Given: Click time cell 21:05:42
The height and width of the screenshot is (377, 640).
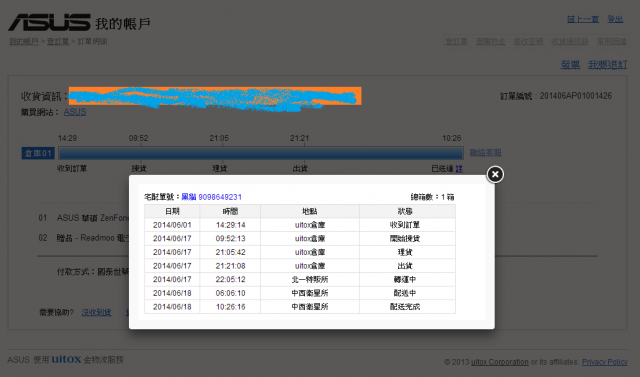Looking at the screenshot, I should tap(230, 252).
